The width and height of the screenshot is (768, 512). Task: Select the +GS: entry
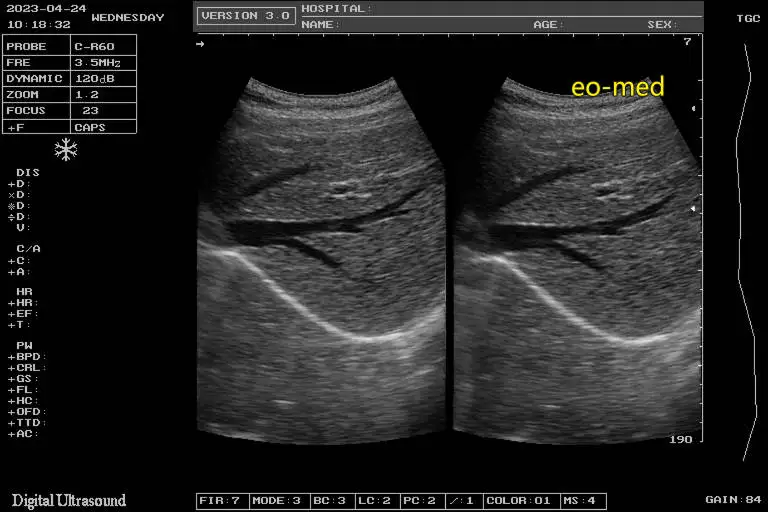tap(23, 379)
